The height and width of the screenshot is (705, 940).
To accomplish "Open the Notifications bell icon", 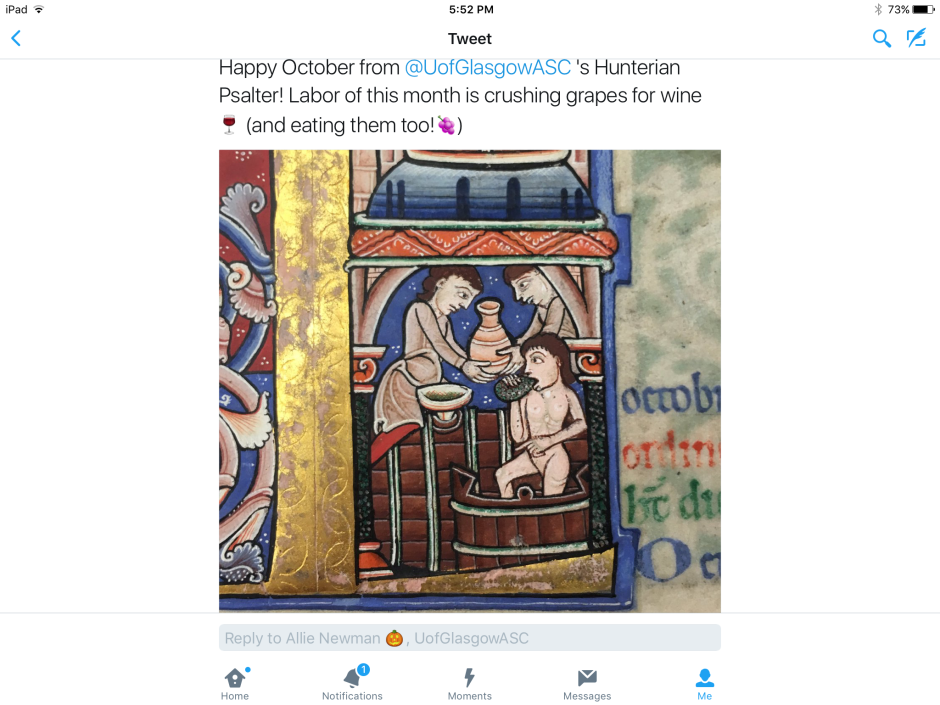I will [352, 677].
